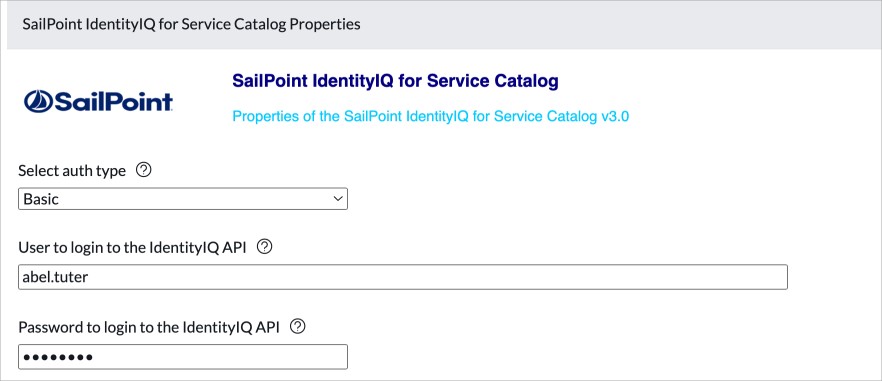The width and height of the screenshot is (882, 381).
Task: Click the Password to login to IdentityIQ API label
Action: pyautogui.click(x=149, y=327)
